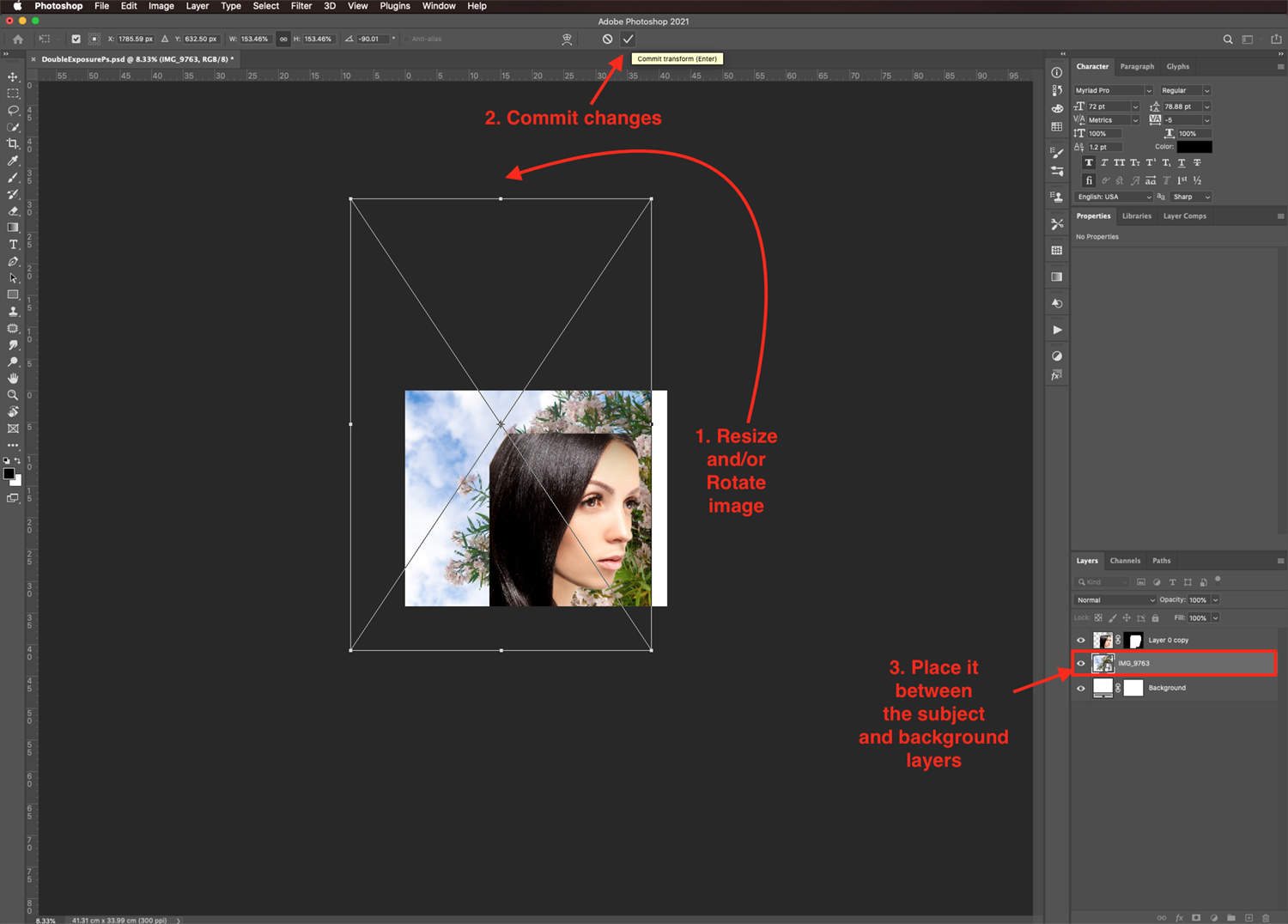This screenshot has width=1288, height=924.
Task: Click the rotation angle input field
Action: 372,39
